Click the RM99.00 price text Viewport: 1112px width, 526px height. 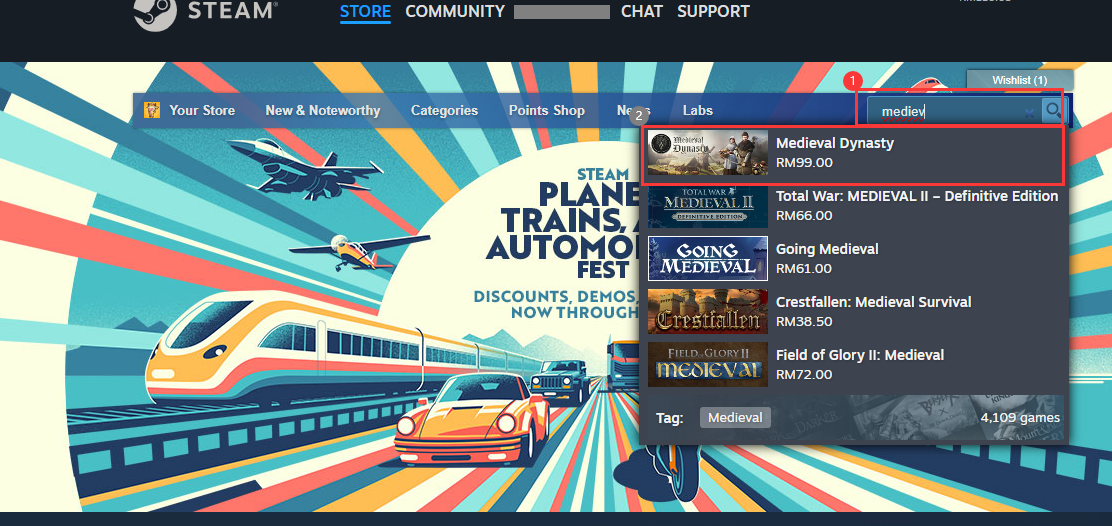pyautogui.click(x=804, y=162)
